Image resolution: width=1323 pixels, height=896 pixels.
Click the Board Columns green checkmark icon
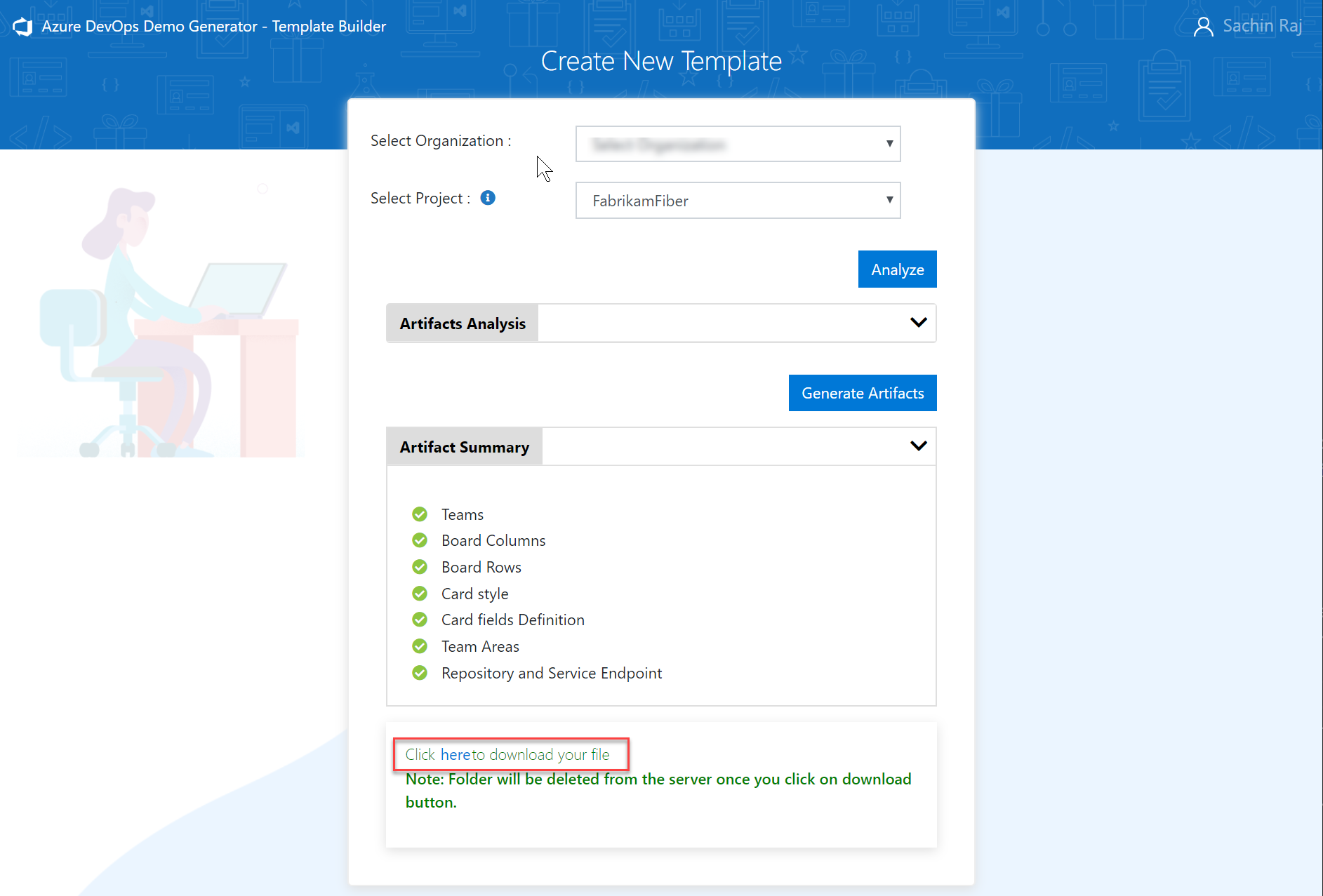pyautogui.click(x=420, y=540)
